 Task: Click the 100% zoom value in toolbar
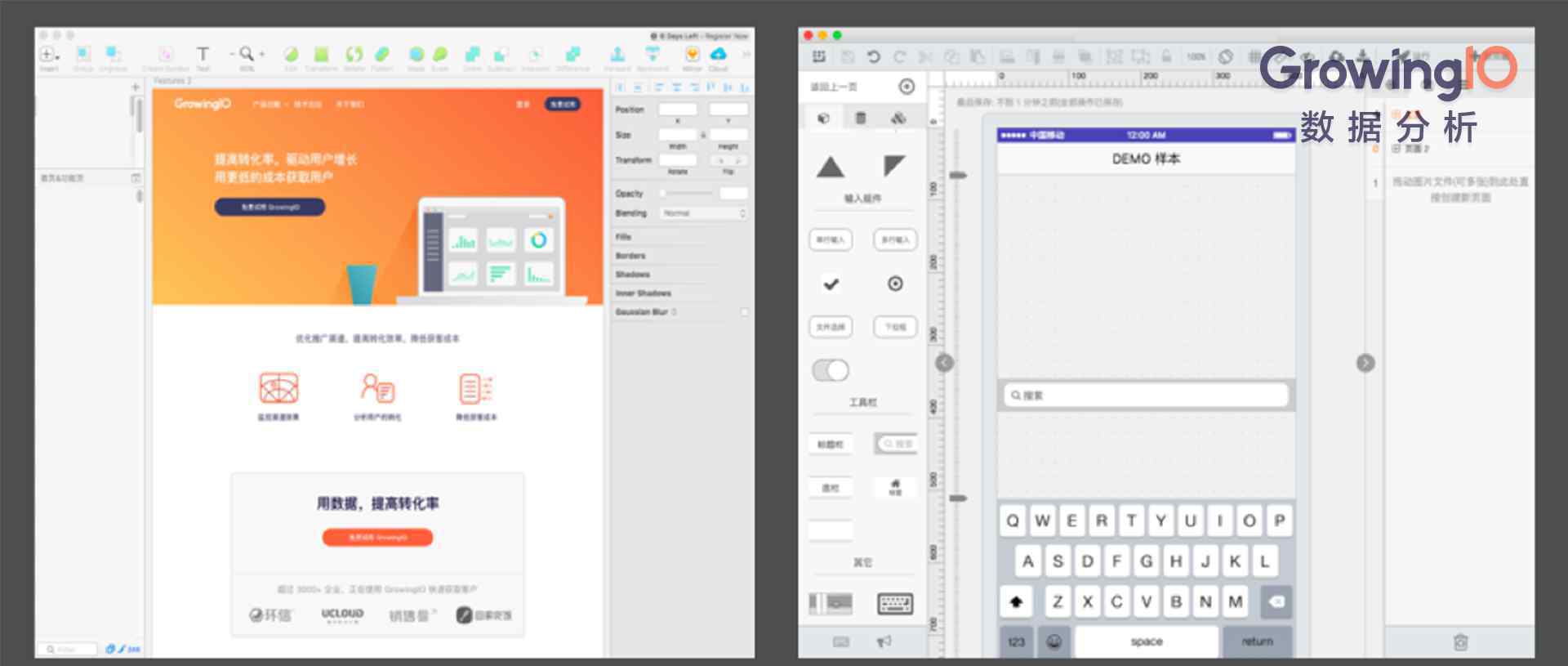coord(1196,56)
